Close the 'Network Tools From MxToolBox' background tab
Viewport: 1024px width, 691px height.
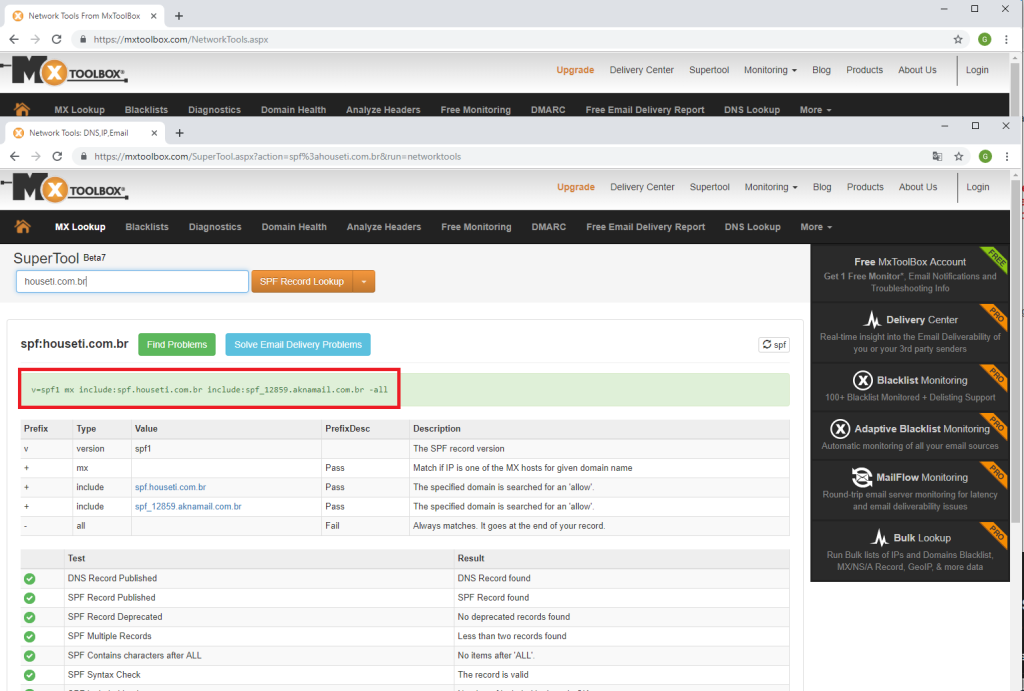click(x=153, y=16)
